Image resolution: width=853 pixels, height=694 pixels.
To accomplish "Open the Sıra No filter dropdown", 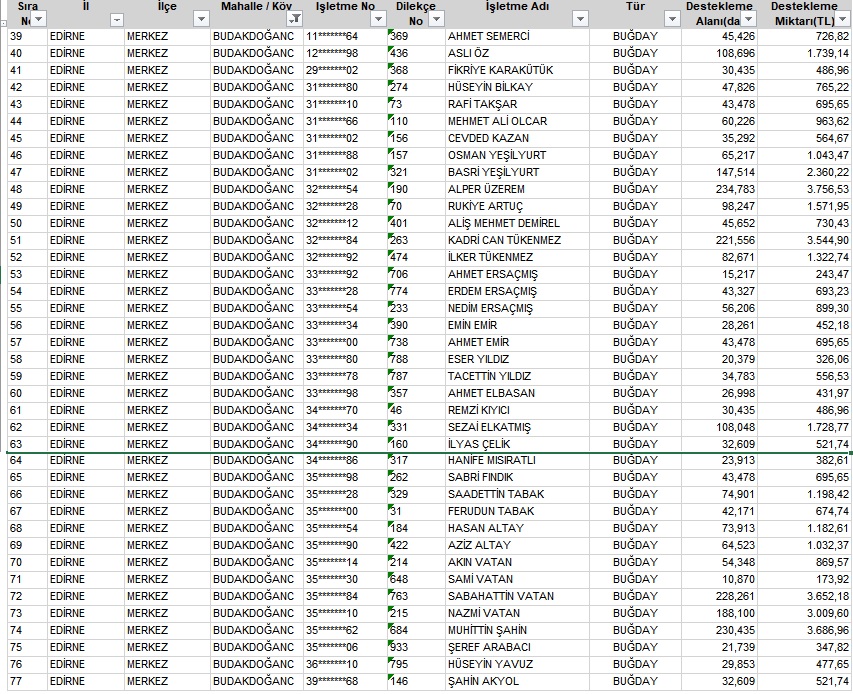I will click(38, 20).
